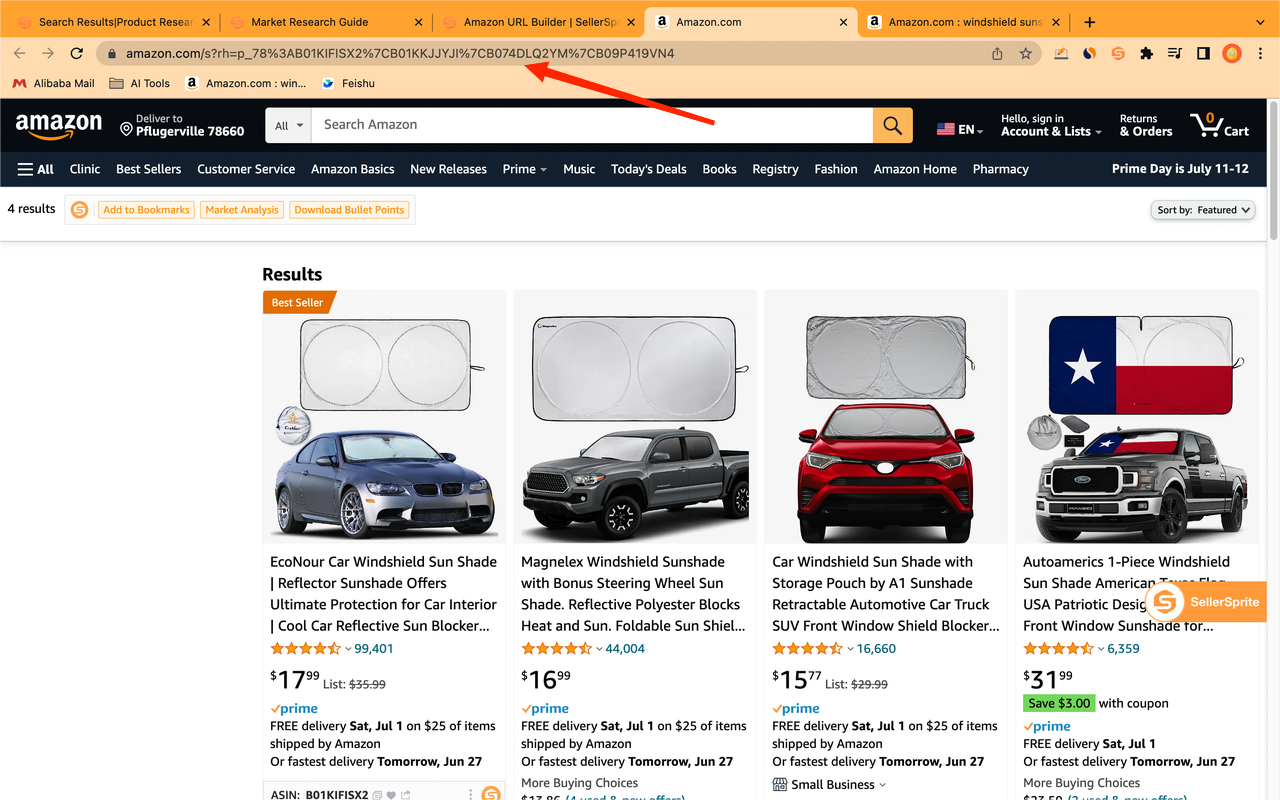Open the shopping cart
Viewport: 1280px width, 800px height.
[x=1219, y=125]
